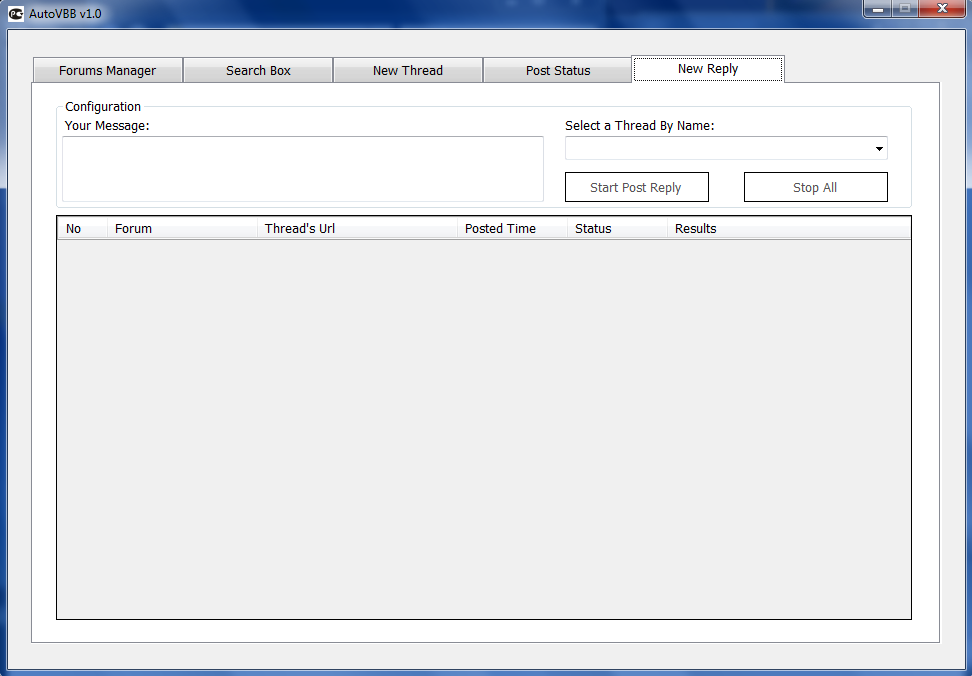Select the Post Status tab
The image size is (972, 676).
558,71
